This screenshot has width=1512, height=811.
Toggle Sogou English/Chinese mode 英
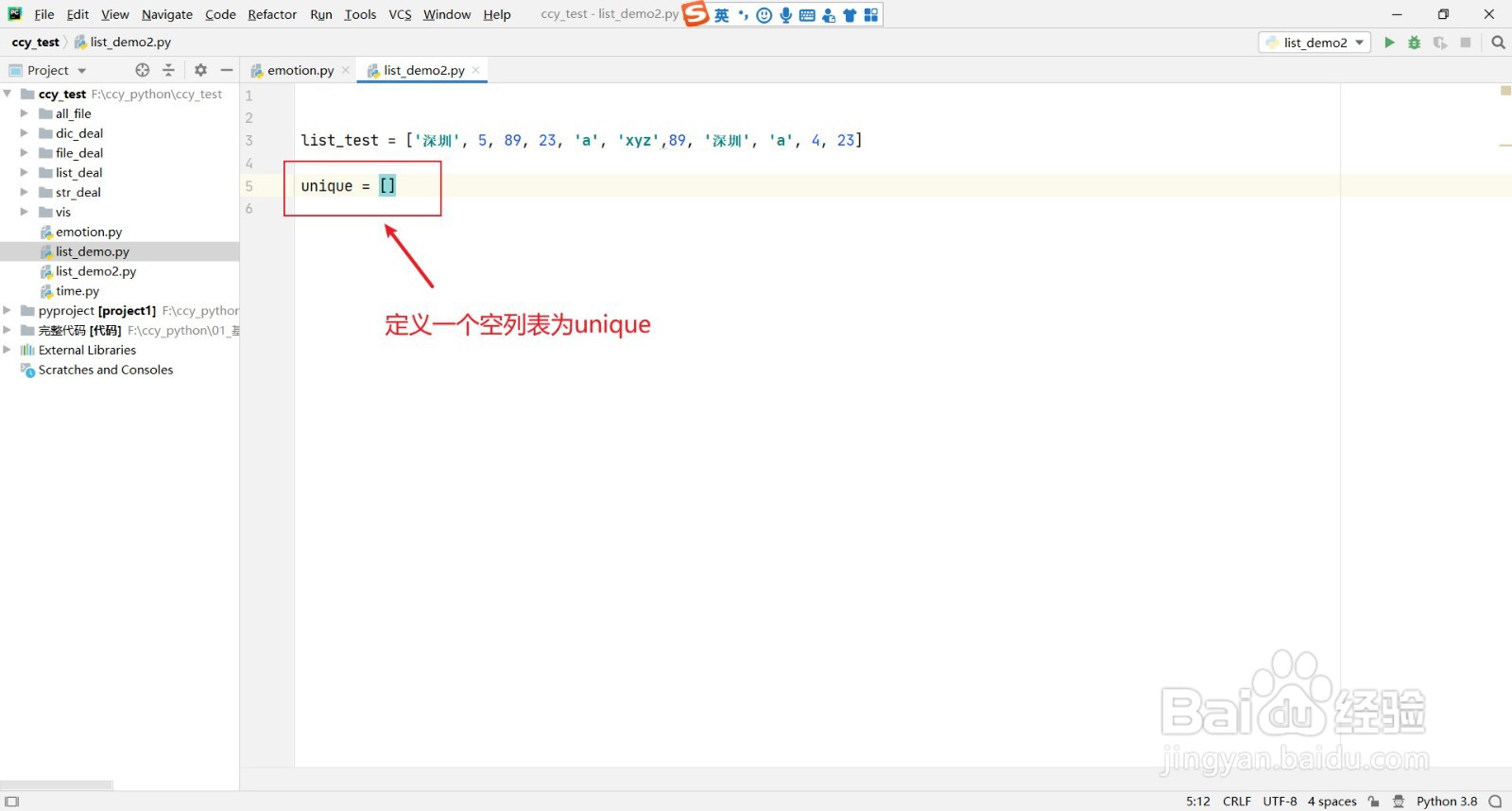(x=722, y=15)
